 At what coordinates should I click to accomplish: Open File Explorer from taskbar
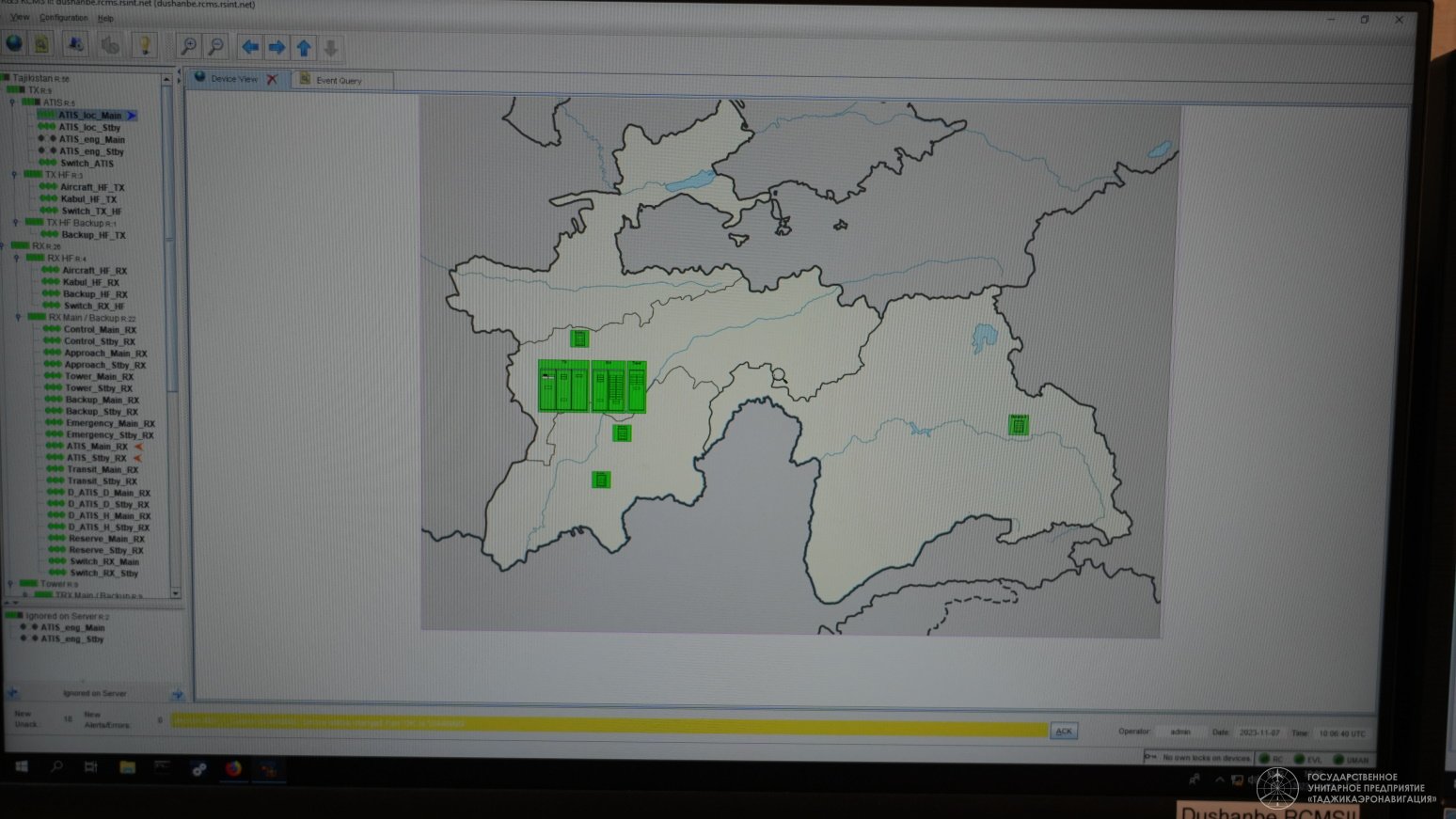pyautogui.click(x=127, y=768)
